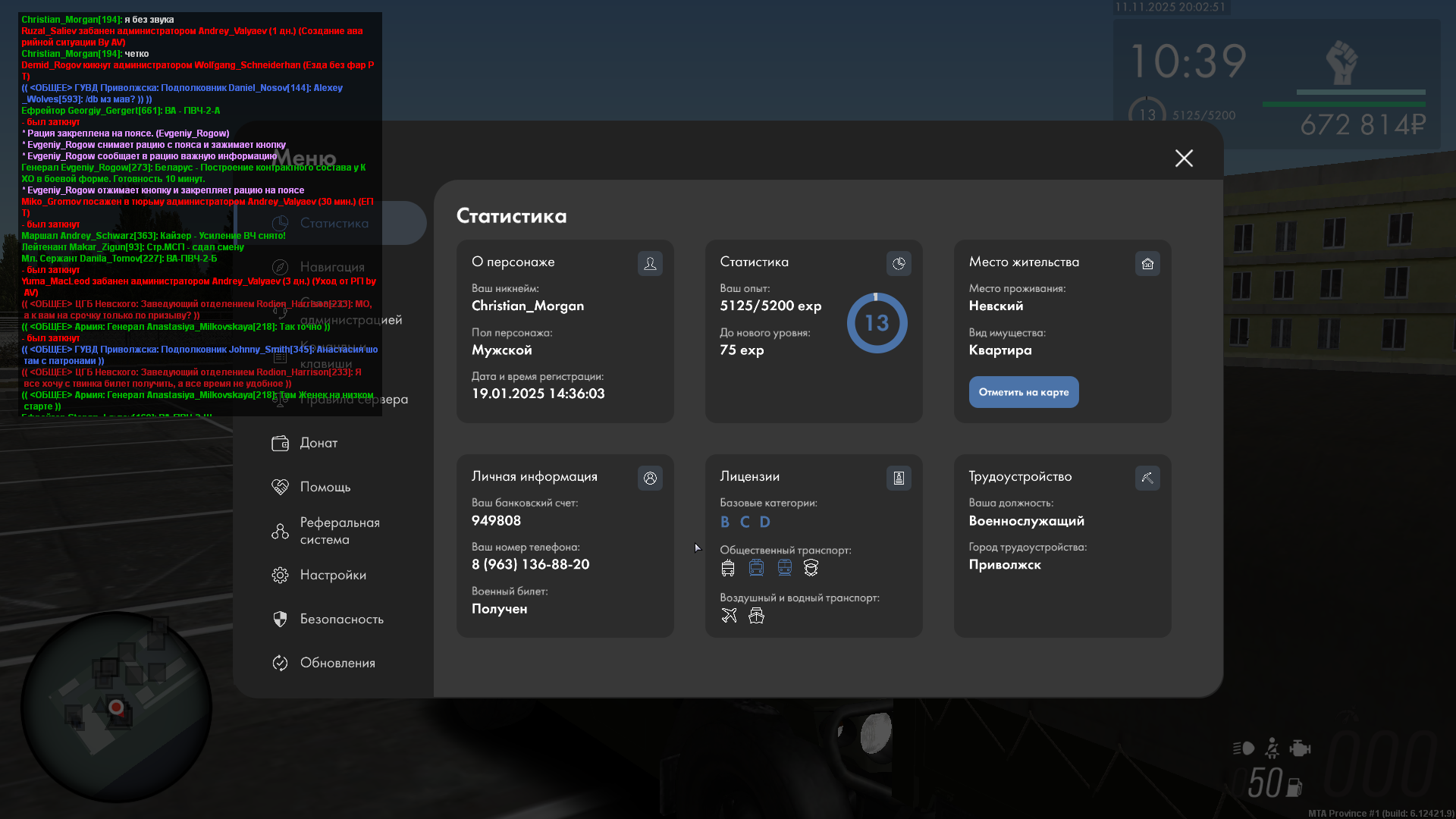Close the menu with the X button
The image size is (1456, 819).
(1184, 158)
